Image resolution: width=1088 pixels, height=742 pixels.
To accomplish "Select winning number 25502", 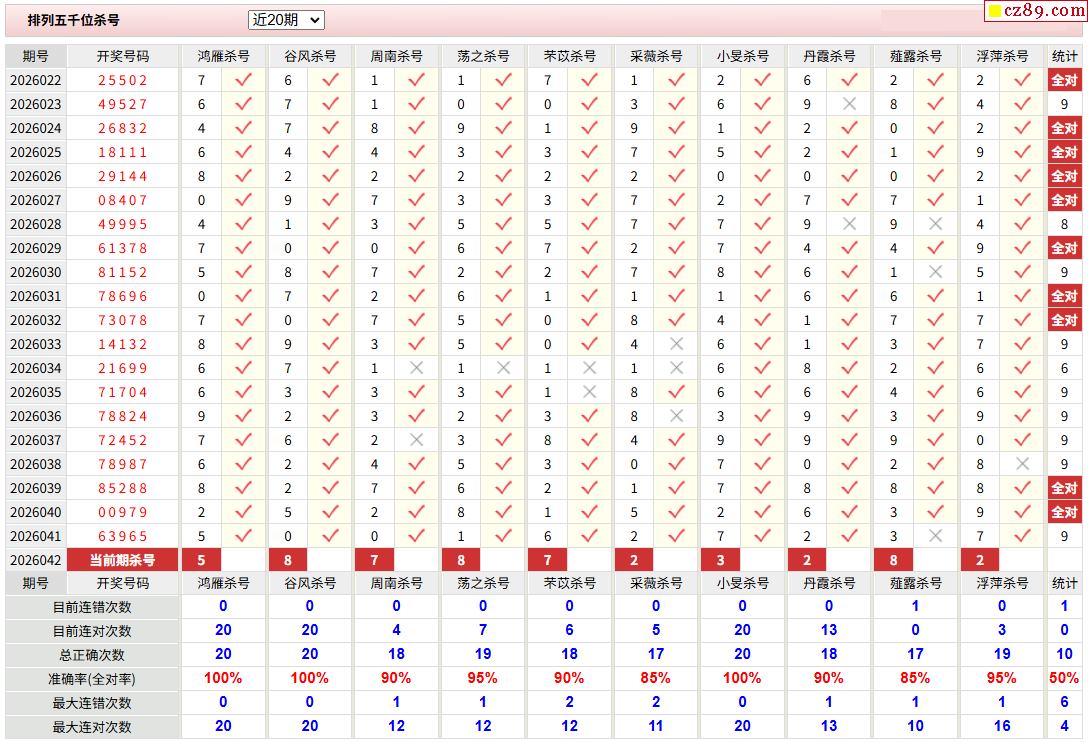I will [122, 80].
